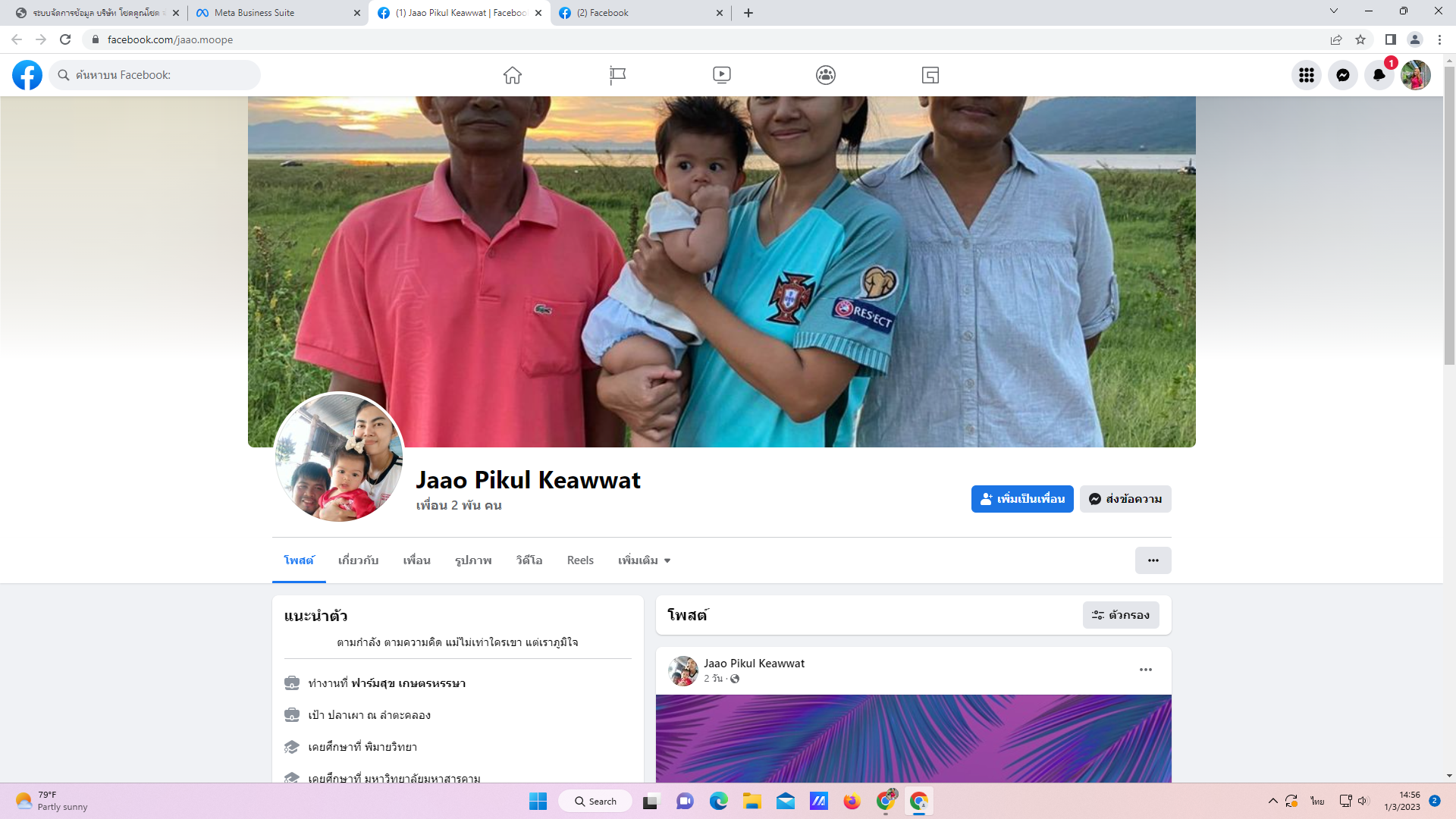
Task: Open notifications bell icon
Action: 1379,75
